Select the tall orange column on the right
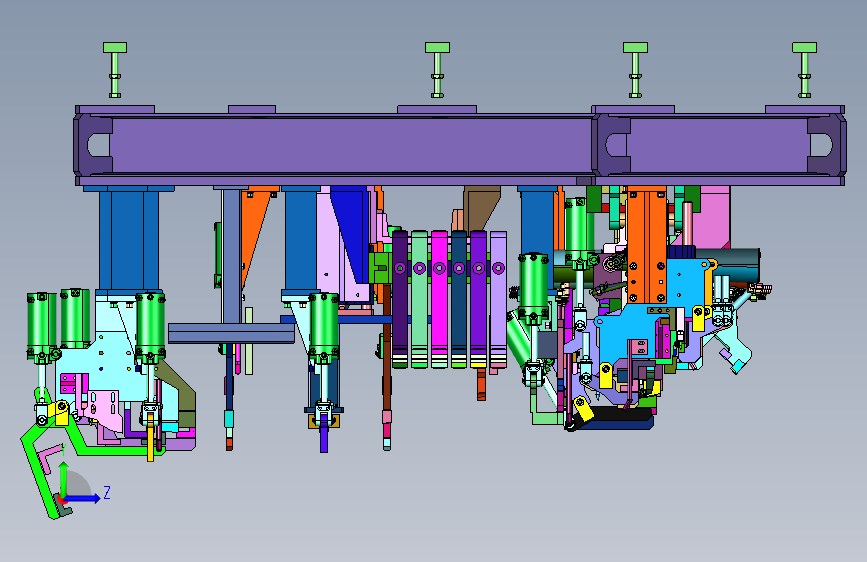867x562 pixels. [x=646, y=246]
